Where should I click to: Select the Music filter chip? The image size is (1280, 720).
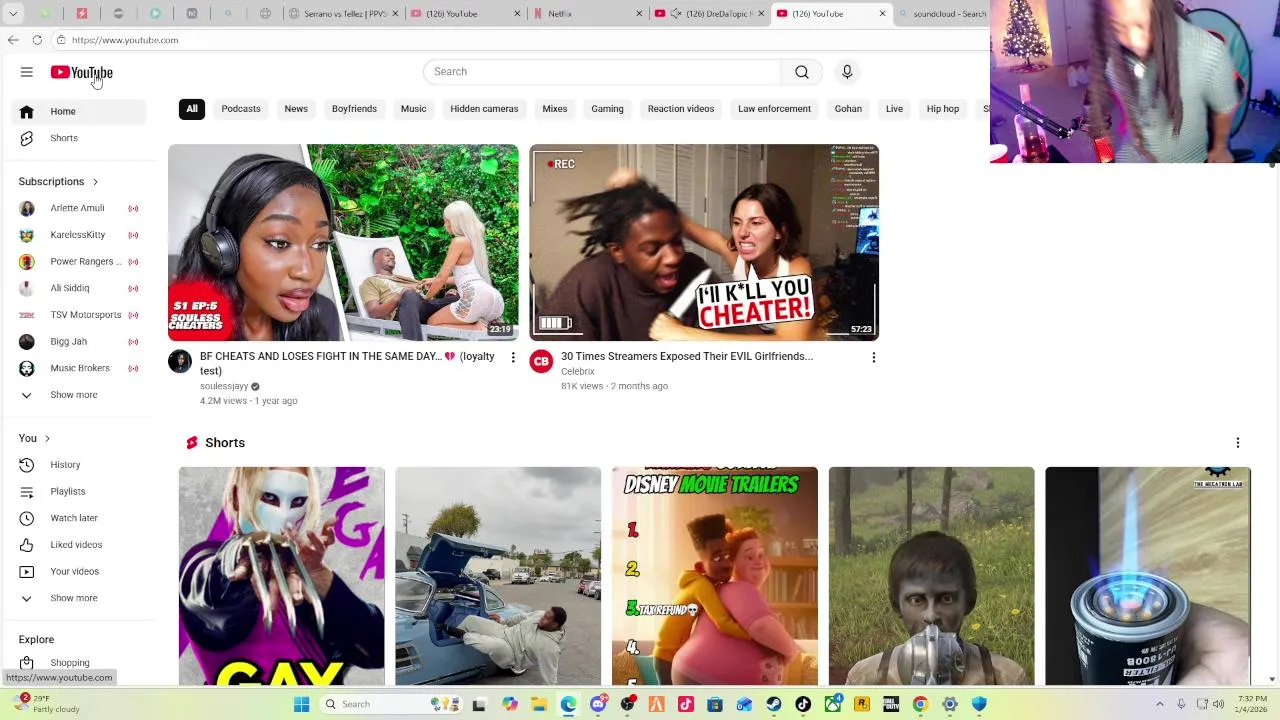coord(413,109)
